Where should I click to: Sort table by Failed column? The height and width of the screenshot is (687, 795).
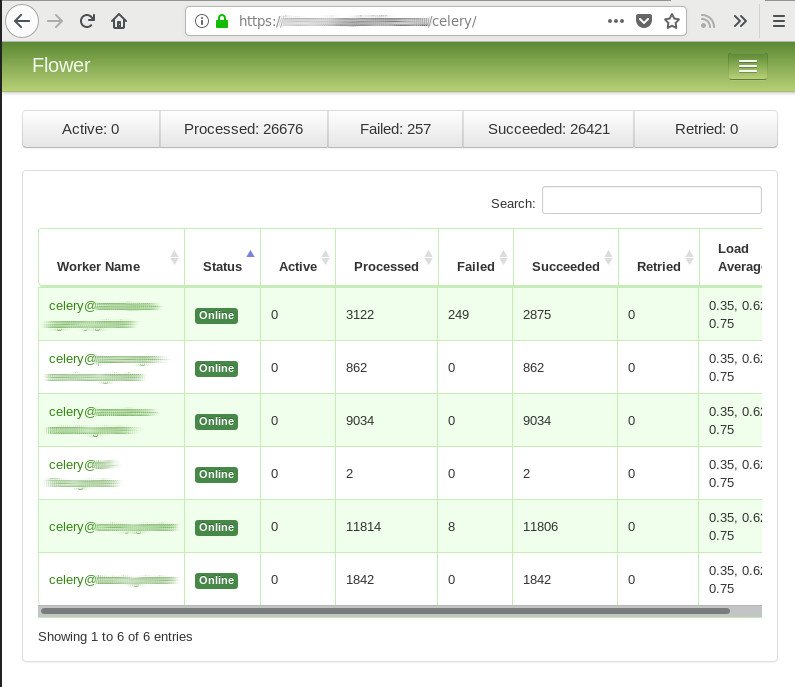coord(476,258)
